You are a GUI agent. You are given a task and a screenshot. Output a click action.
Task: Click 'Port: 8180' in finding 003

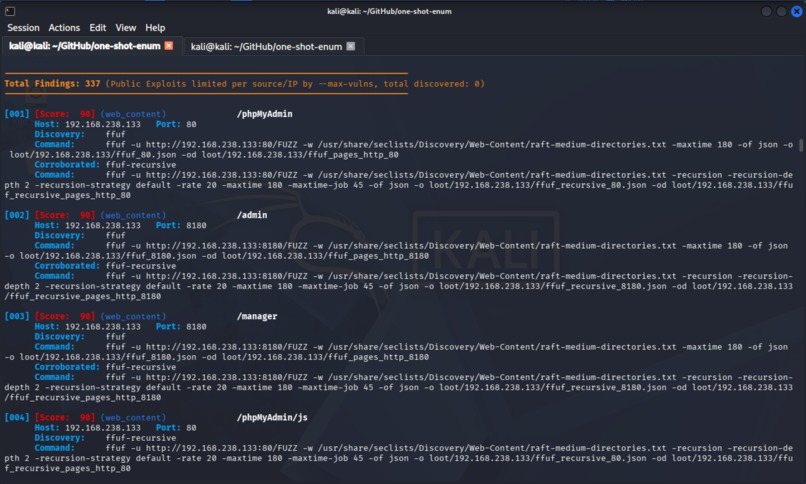pyautogui.click(x=181, y=326)
